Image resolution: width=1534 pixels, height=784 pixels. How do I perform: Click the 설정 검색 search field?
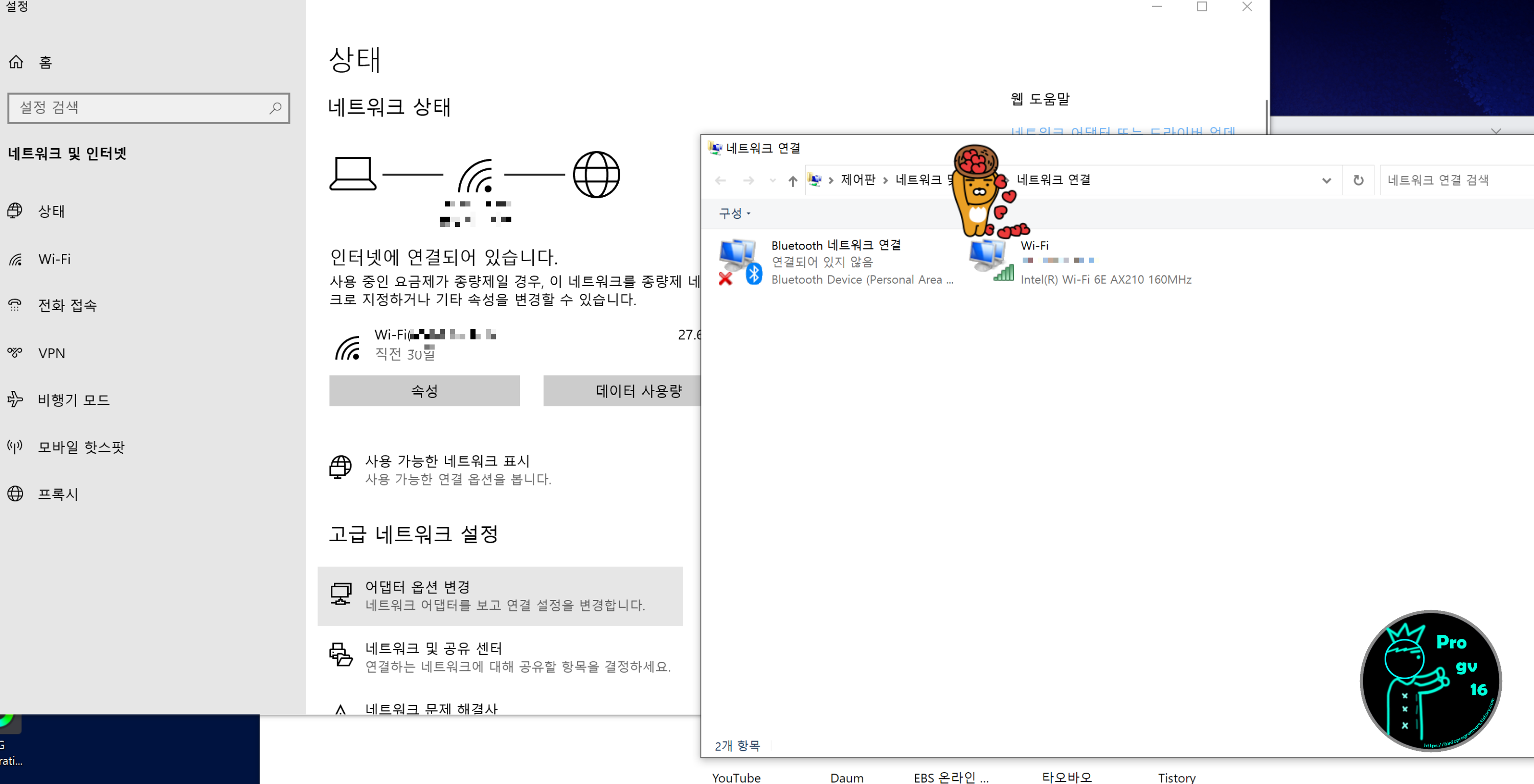point(143,108)
